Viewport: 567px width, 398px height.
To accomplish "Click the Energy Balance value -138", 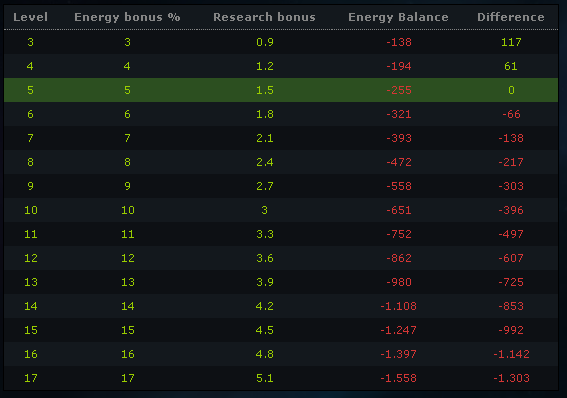I will (x=399, y=42).
